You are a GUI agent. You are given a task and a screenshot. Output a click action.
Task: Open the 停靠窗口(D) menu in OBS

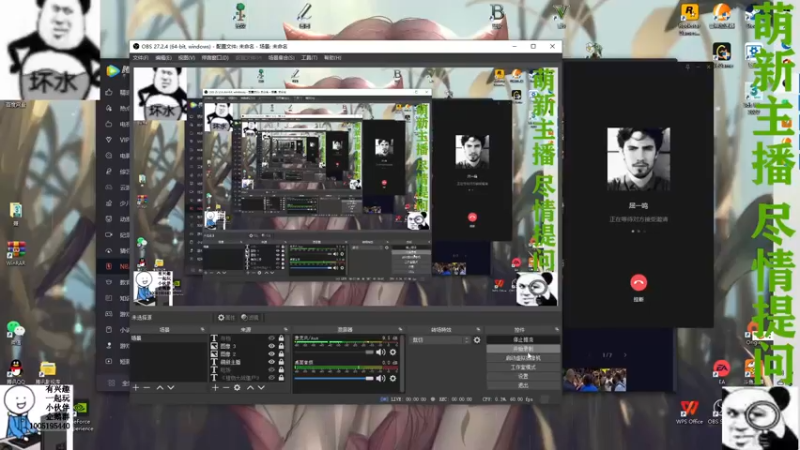coord(215,58)
